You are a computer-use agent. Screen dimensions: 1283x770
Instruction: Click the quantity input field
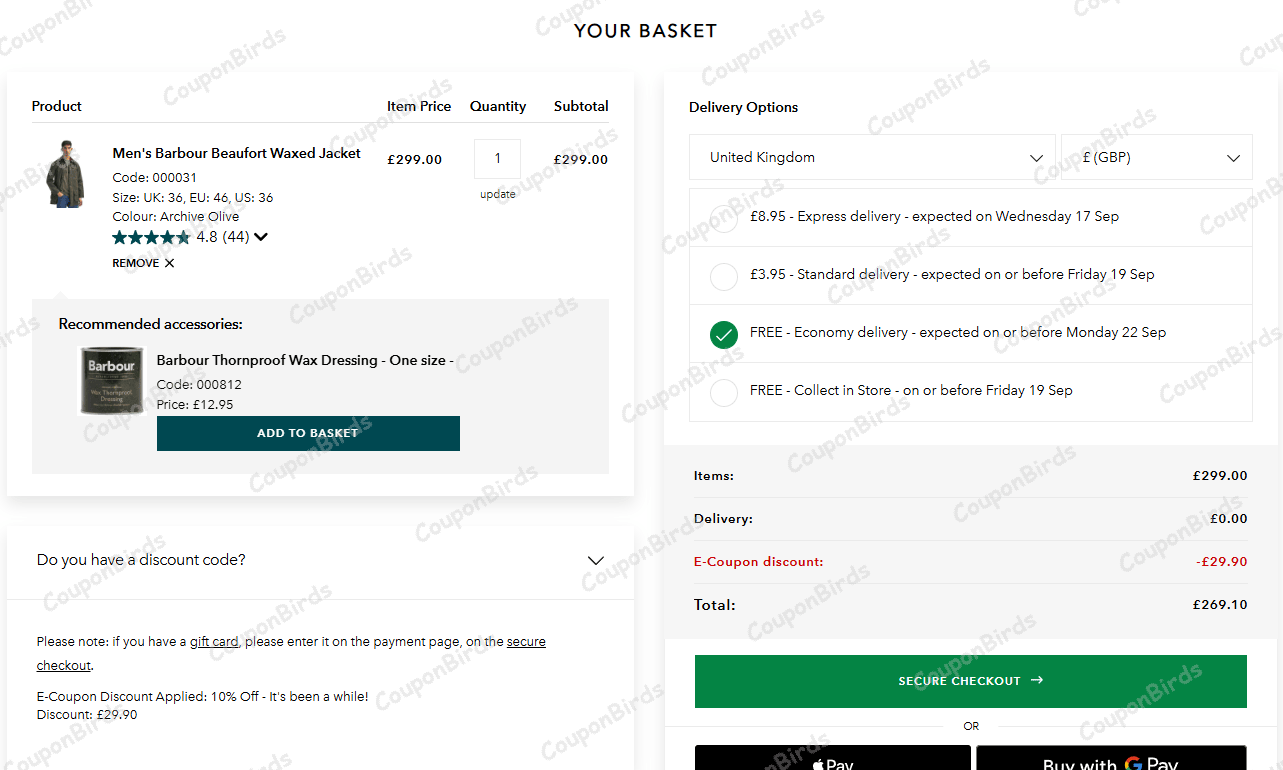pos(497,159)
